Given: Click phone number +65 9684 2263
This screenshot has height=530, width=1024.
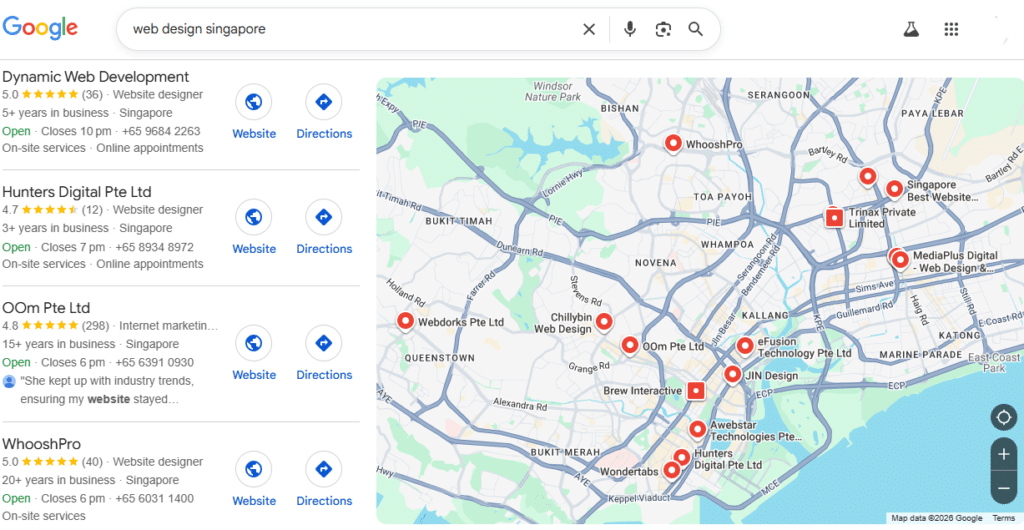Looking at the screenshot, I should 161,131.
